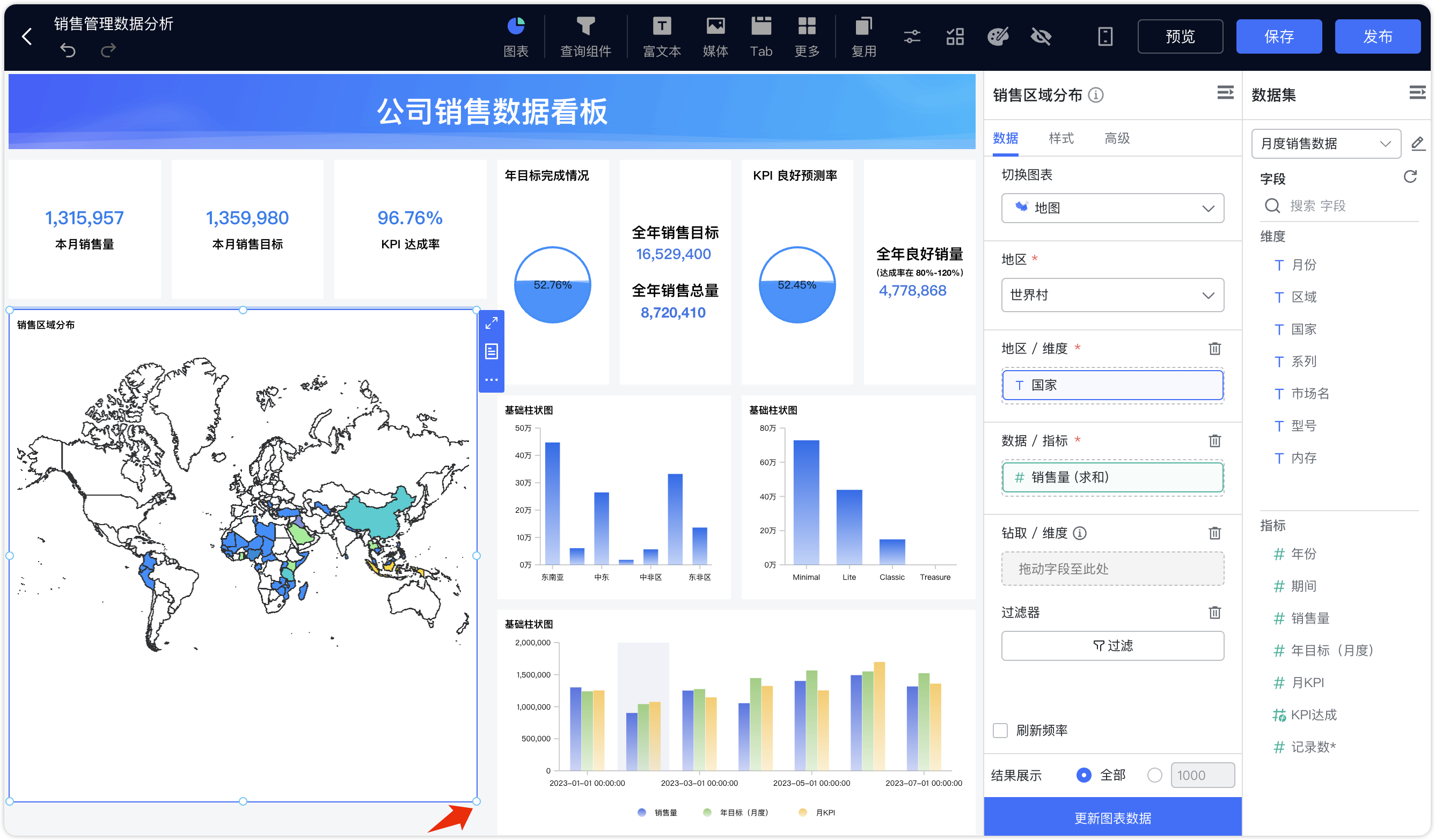Add a 查询组件 query component
The width and height of the screenshot is (1435, 840).
[x=585, y=37]
